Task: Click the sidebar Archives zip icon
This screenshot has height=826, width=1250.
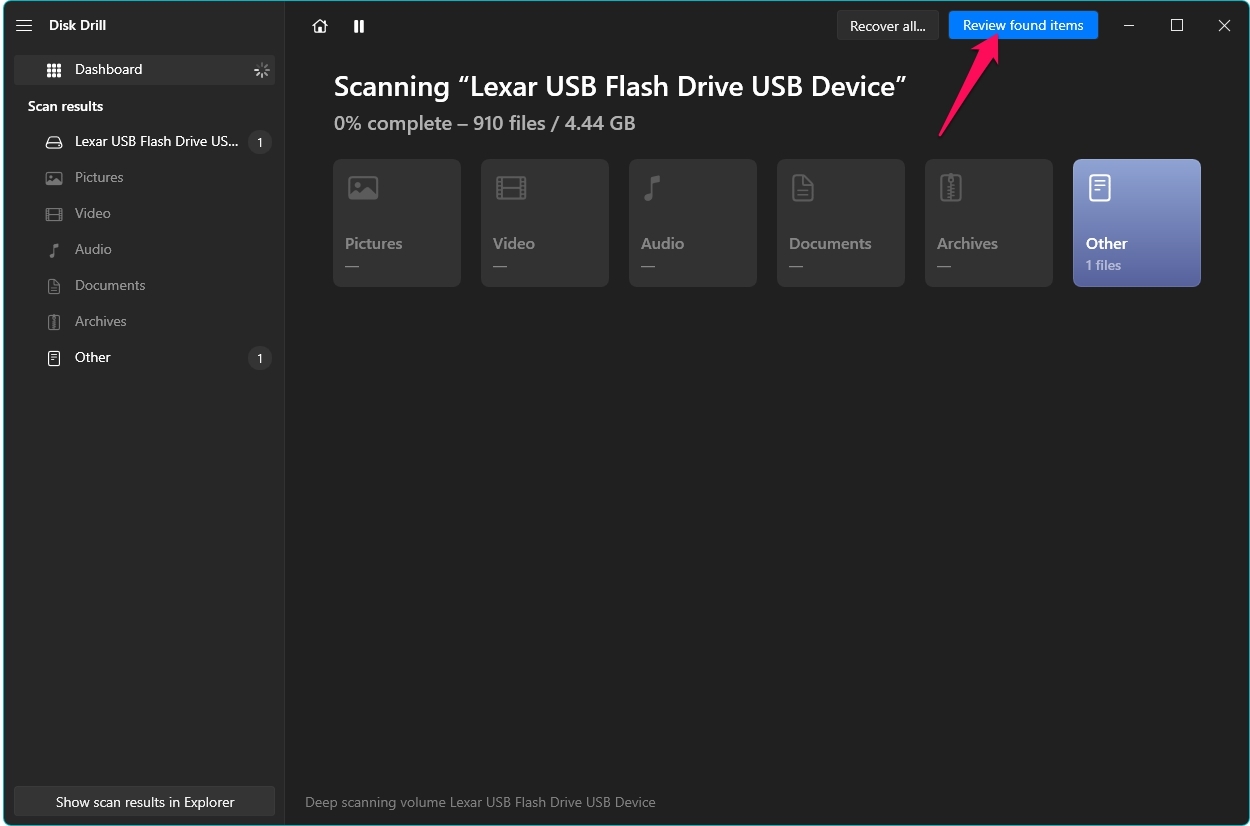Action: click(x=54, y=322)
